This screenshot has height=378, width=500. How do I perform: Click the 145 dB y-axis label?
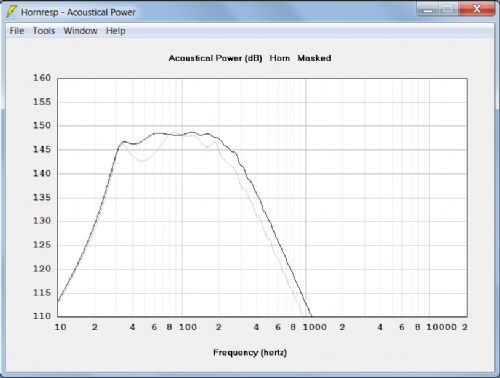click(42, 149)
